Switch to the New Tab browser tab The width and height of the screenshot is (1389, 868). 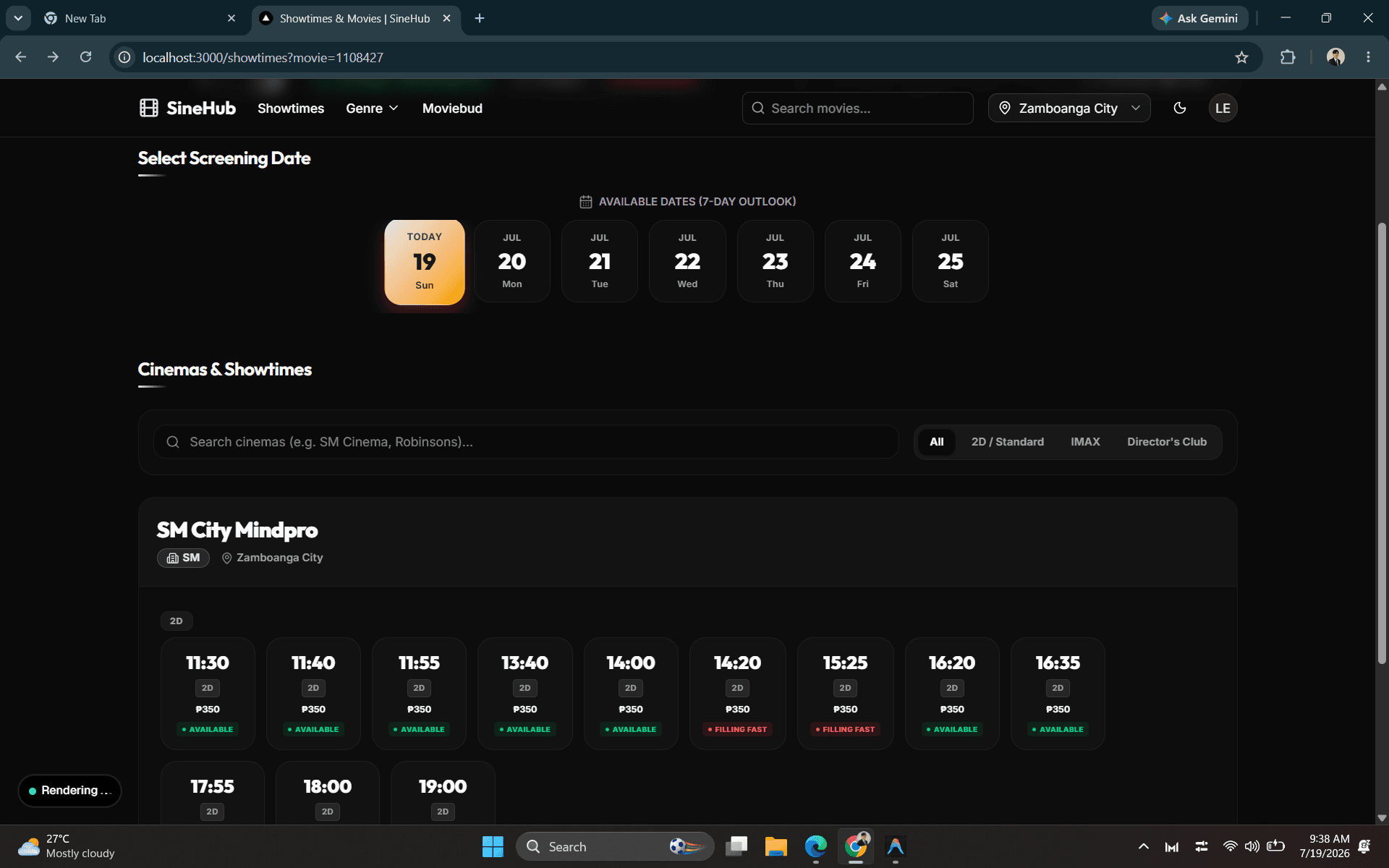coord(140,18)
